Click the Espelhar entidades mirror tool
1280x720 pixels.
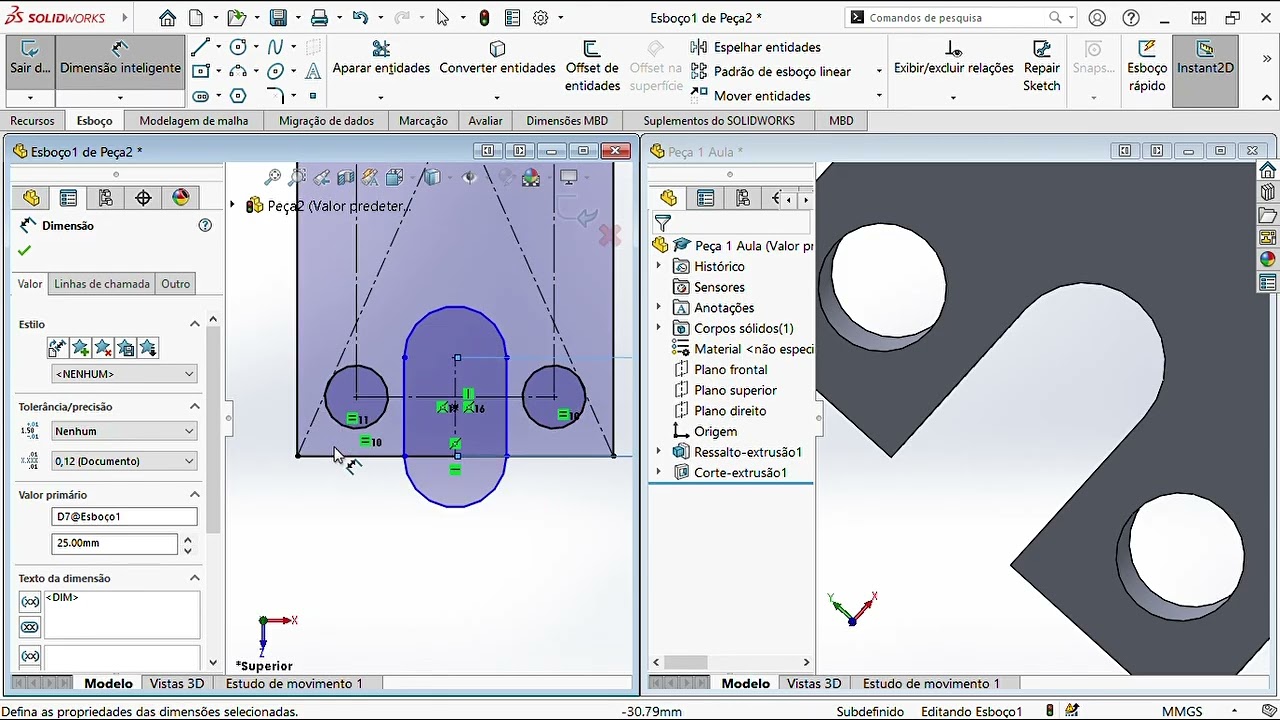pos(755,47)
